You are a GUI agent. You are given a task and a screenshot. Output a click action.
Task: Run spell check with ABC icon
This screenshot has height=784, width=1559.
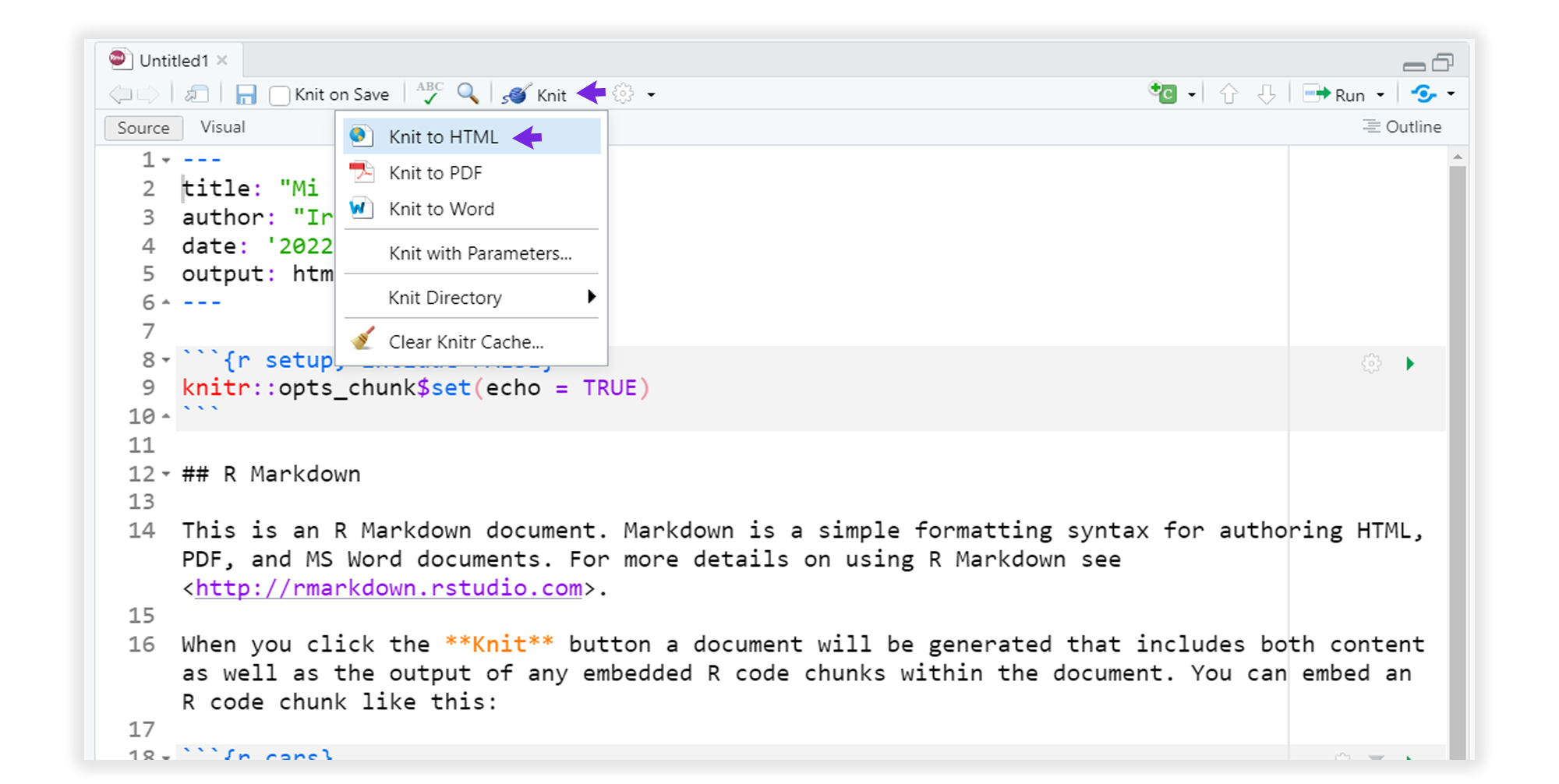click(430, 94)
